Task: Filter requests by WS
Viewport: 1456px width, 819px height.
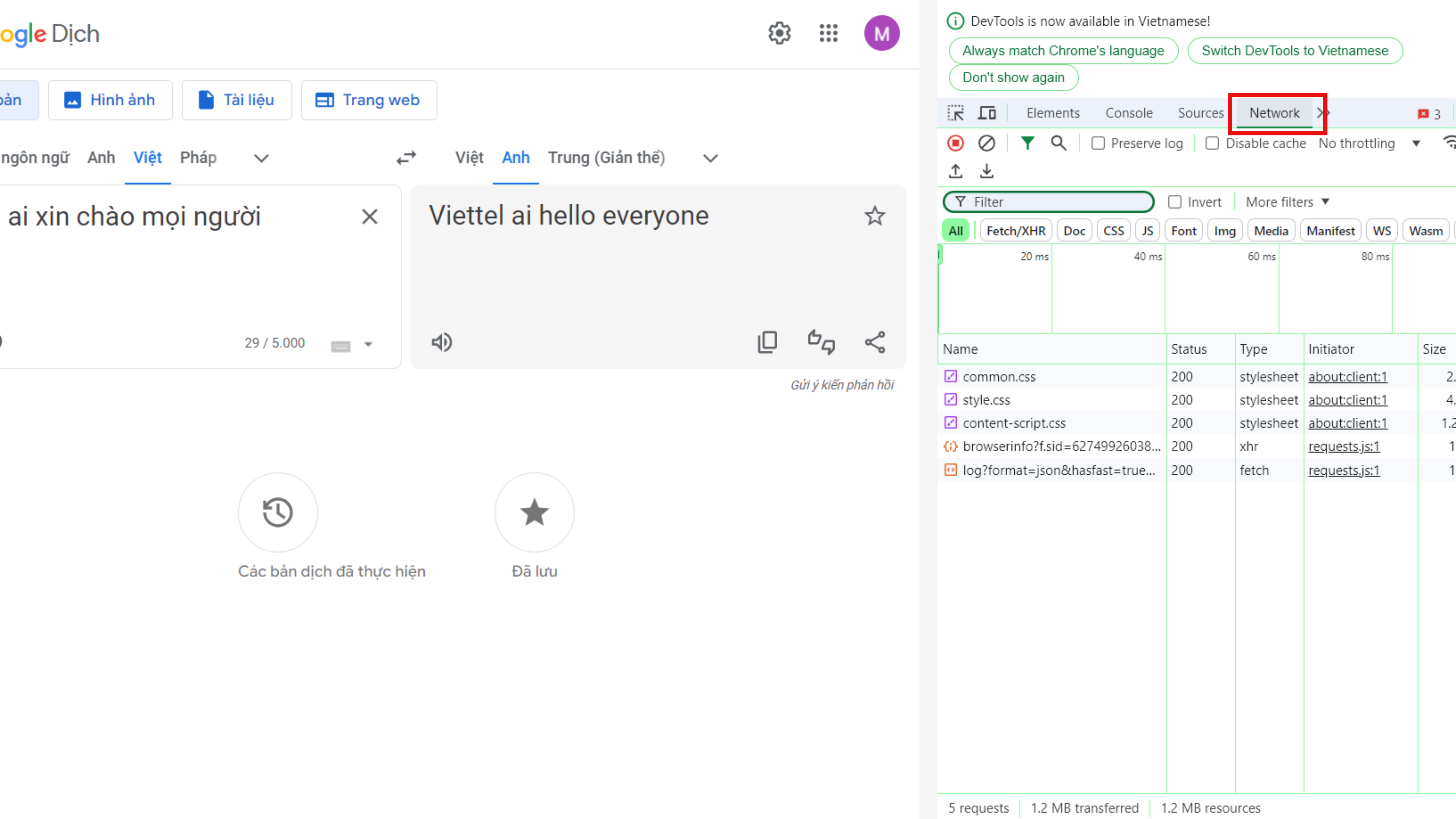Action: tap(1381, 231)
